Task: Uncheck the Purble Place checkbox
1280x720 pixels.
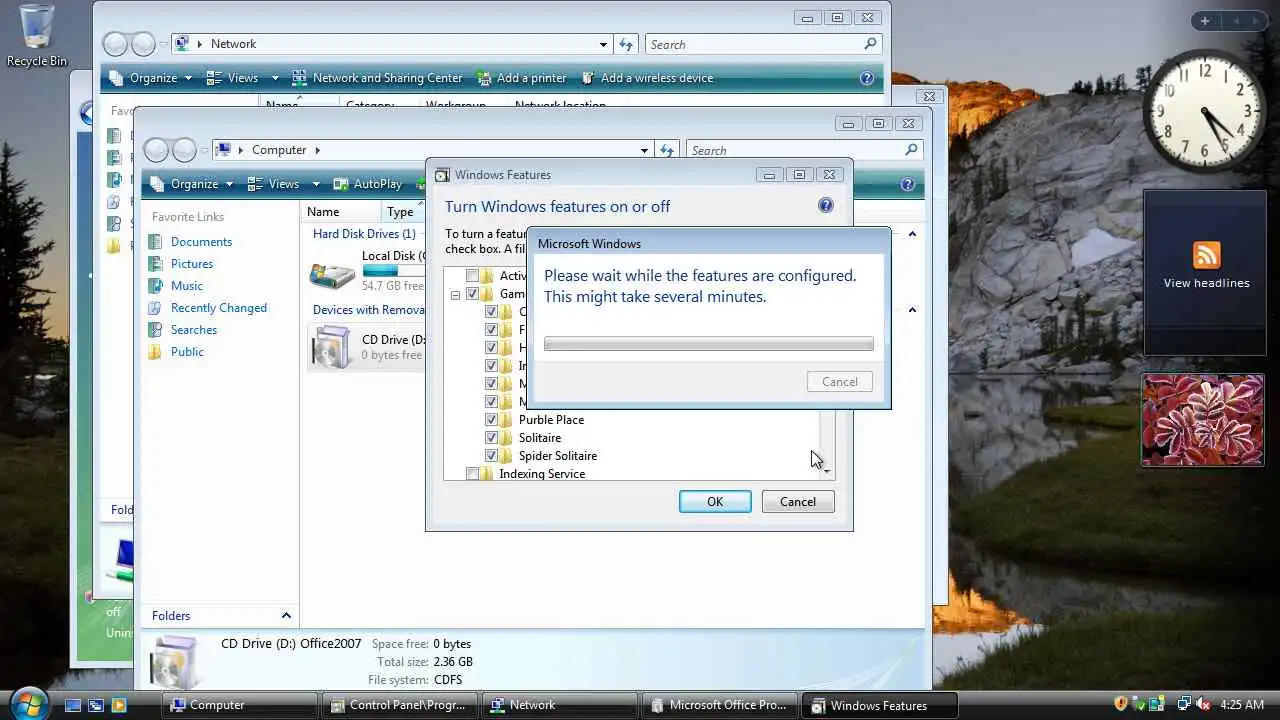Action: [x=491, y=420]
